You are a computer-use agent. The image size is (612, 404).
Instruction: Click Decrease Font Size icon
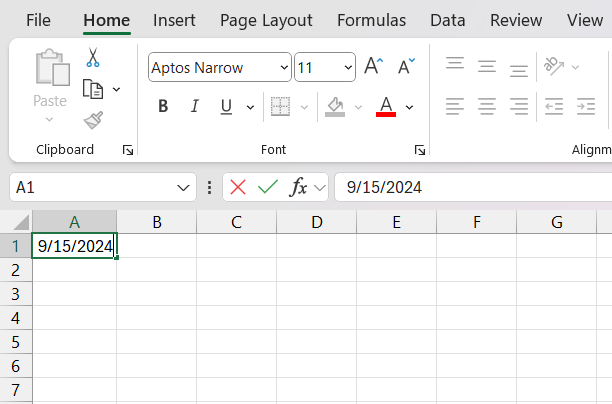pos(406,66)
